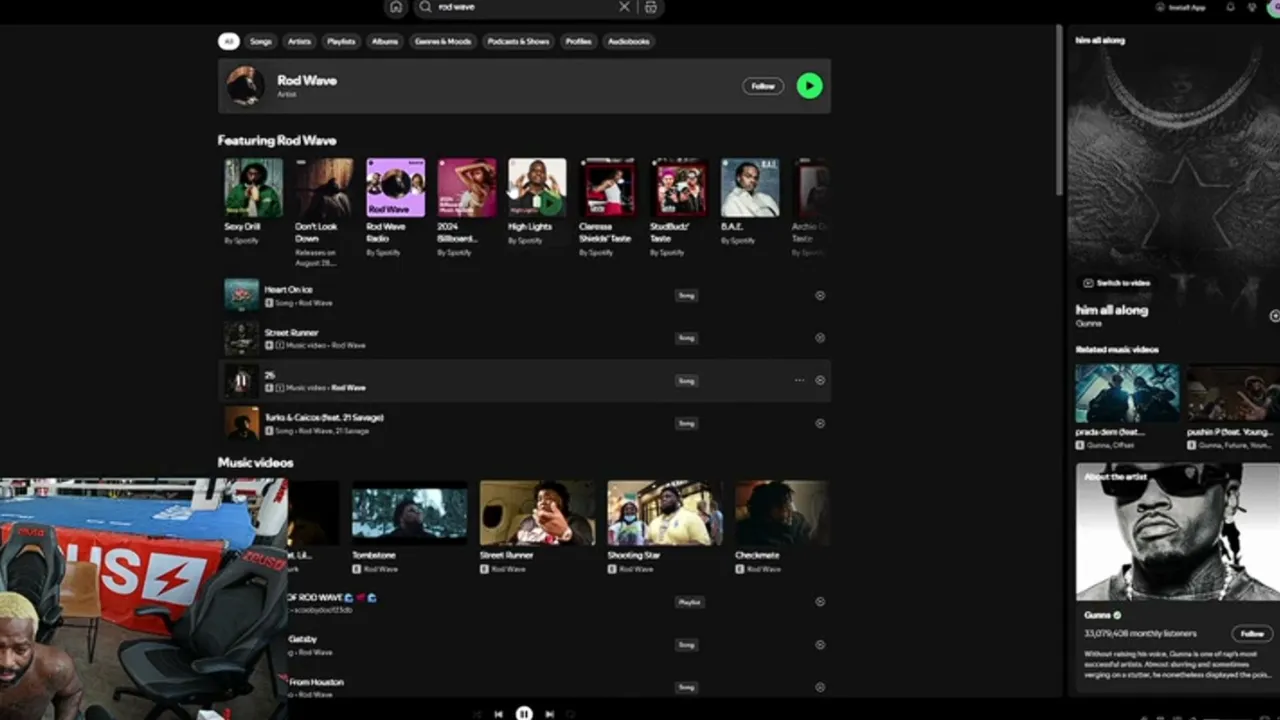
Task: Switch to the Audiobooks filter
Action: 629,41
